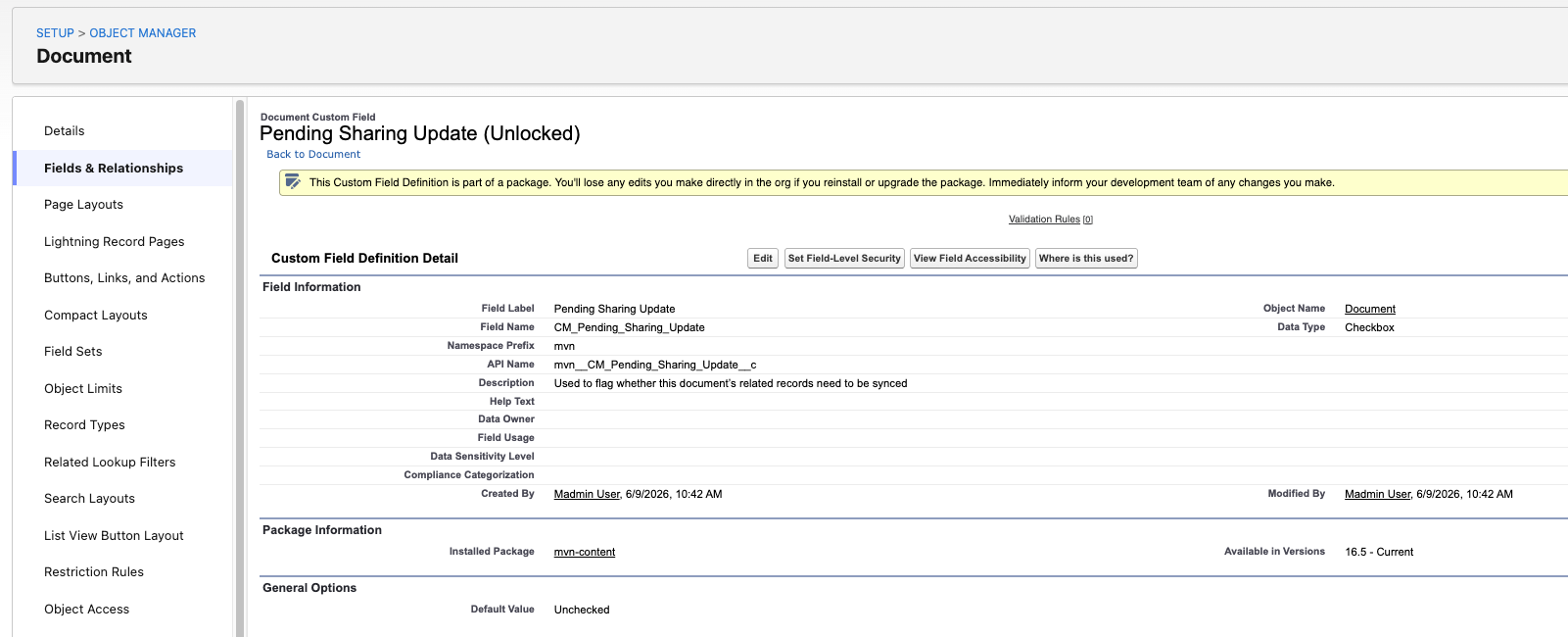This screenshot has width=1568, height=637.
Task: Click the API name mvn__CM_Pending_Sharing_Update__c
Action: 655,365
